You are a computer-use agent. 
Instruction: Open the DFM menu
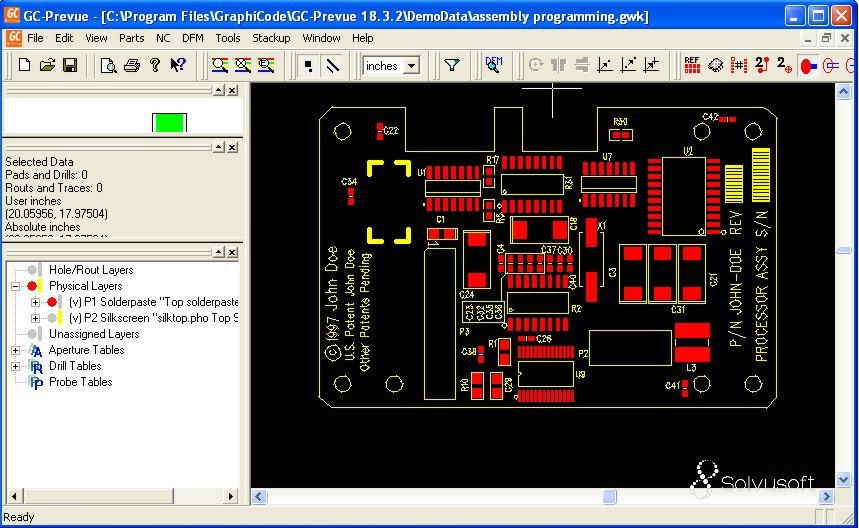[193, 38]
